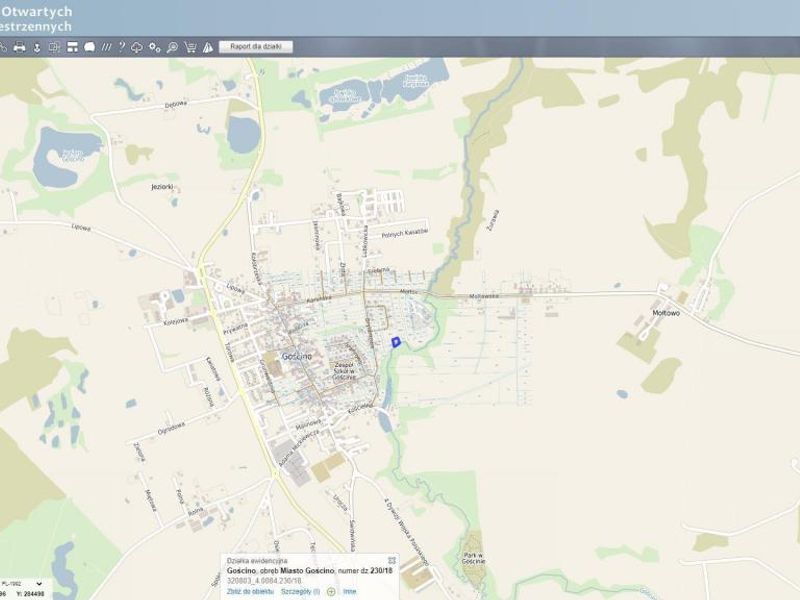
Task: Click the white speech bubble toolbar icon
Action: [89, 47]
